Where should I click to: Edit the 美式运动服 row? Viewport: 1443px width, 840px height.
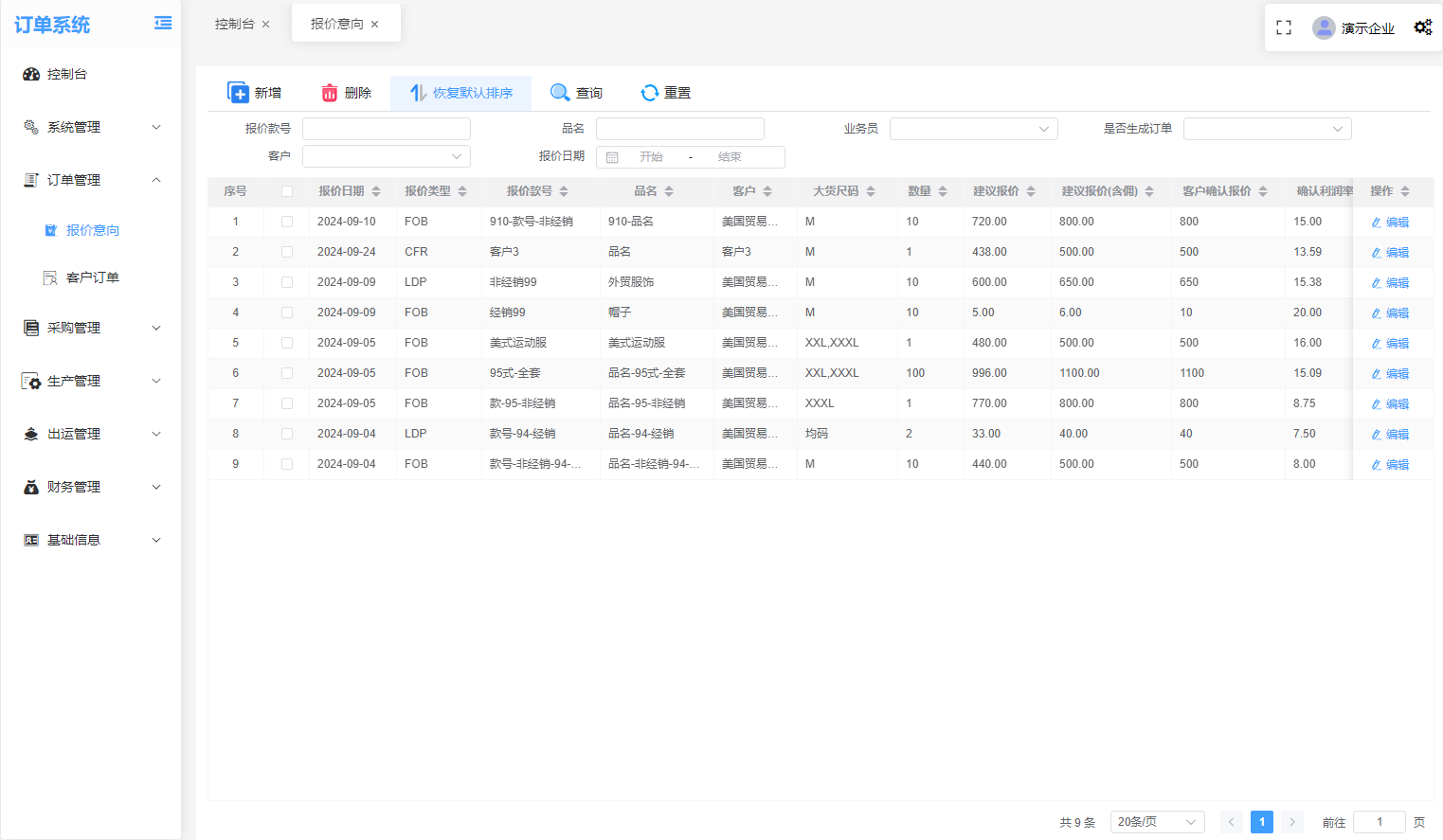point(1390,343)
